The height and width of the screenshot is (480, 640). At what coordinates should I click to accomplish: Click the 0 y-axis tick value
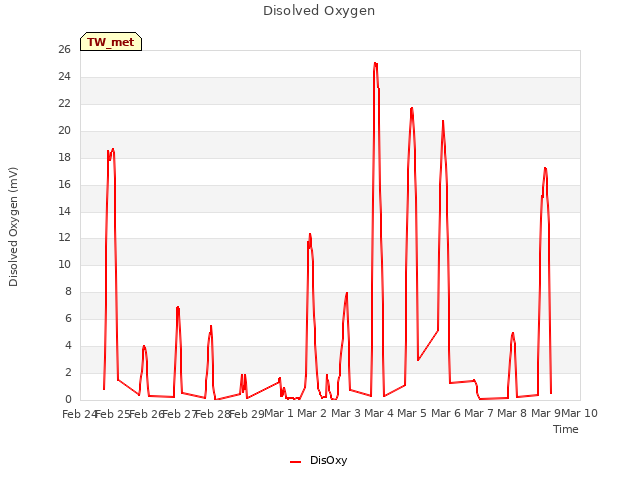tap(68, 399)
